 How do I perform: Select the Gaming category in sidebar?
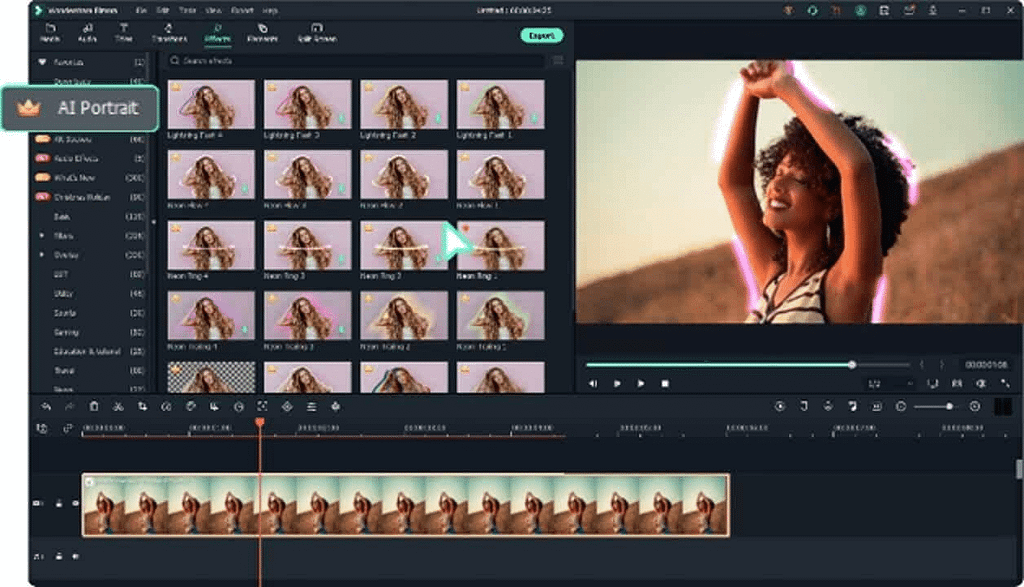(x=66, y=332)
